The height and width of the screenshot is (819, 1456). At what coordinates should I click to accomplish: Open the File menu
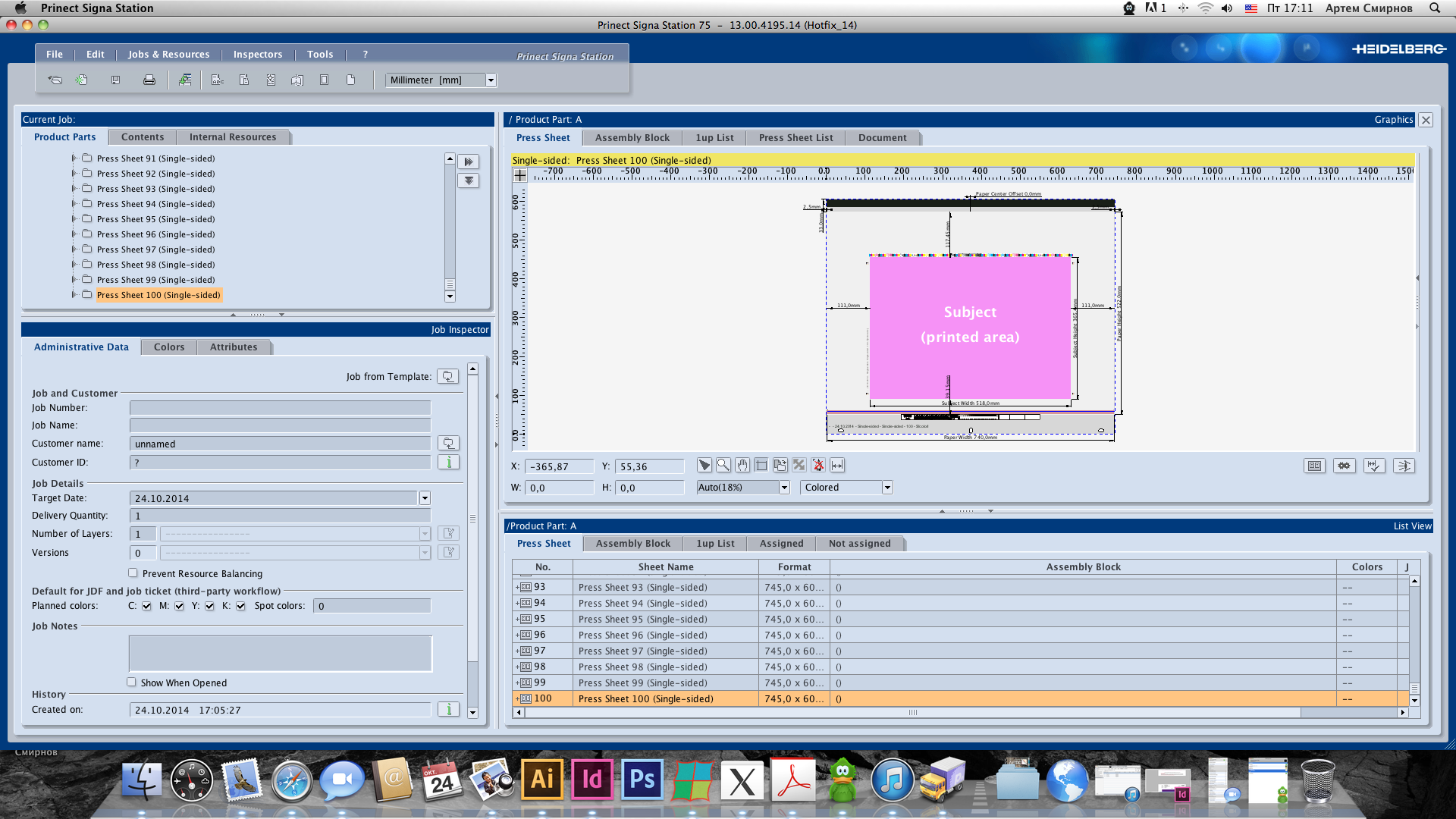click(x=55, y=54)
